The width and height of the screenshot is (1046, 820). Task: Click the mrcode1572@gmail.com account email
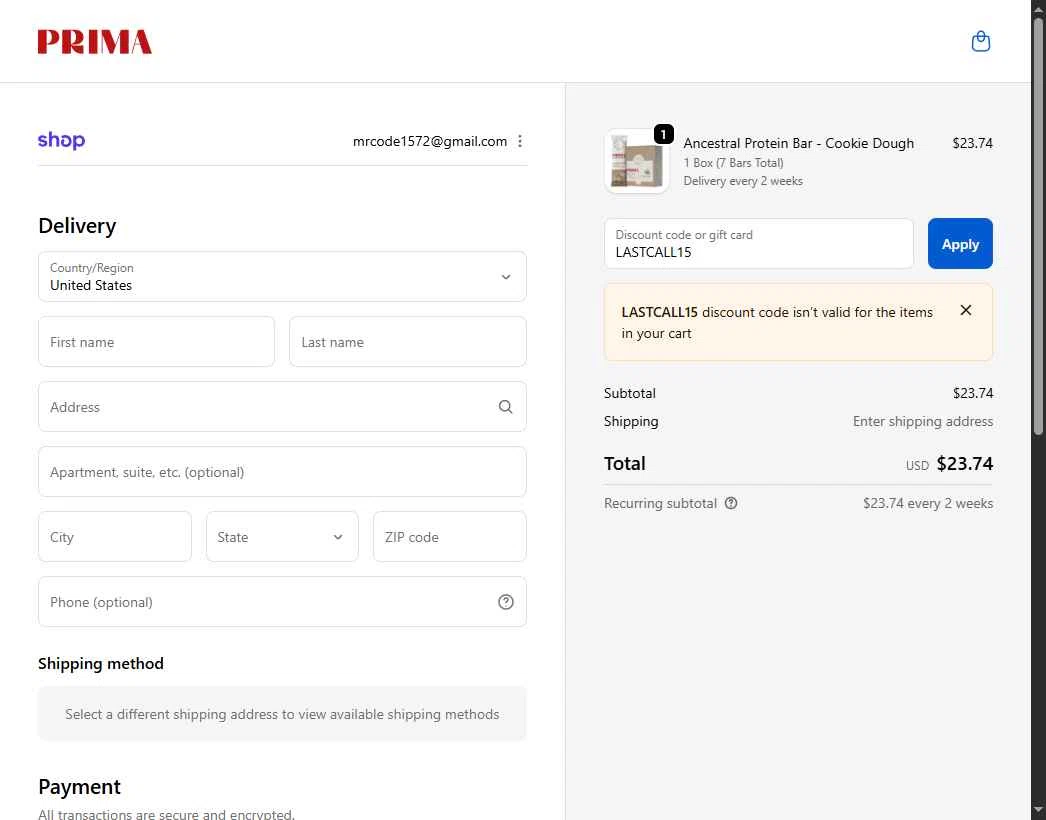point(430,141)
